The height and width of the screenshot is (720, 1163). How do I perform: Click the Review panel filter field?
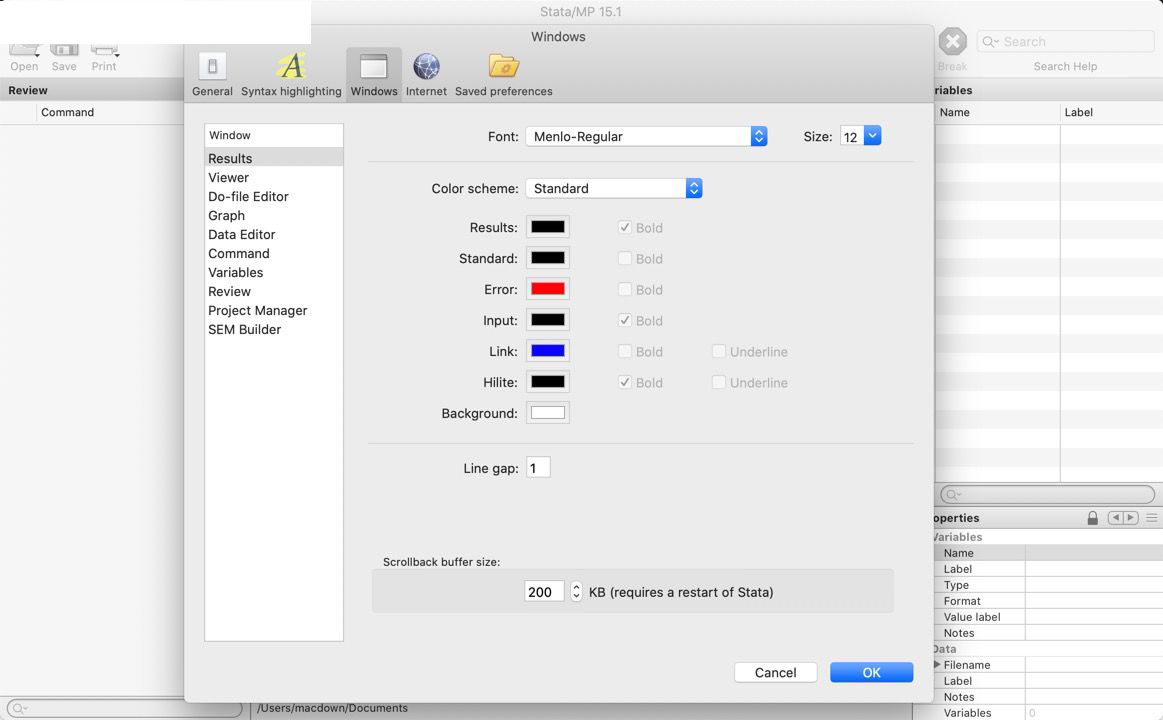tap(123, 709)
